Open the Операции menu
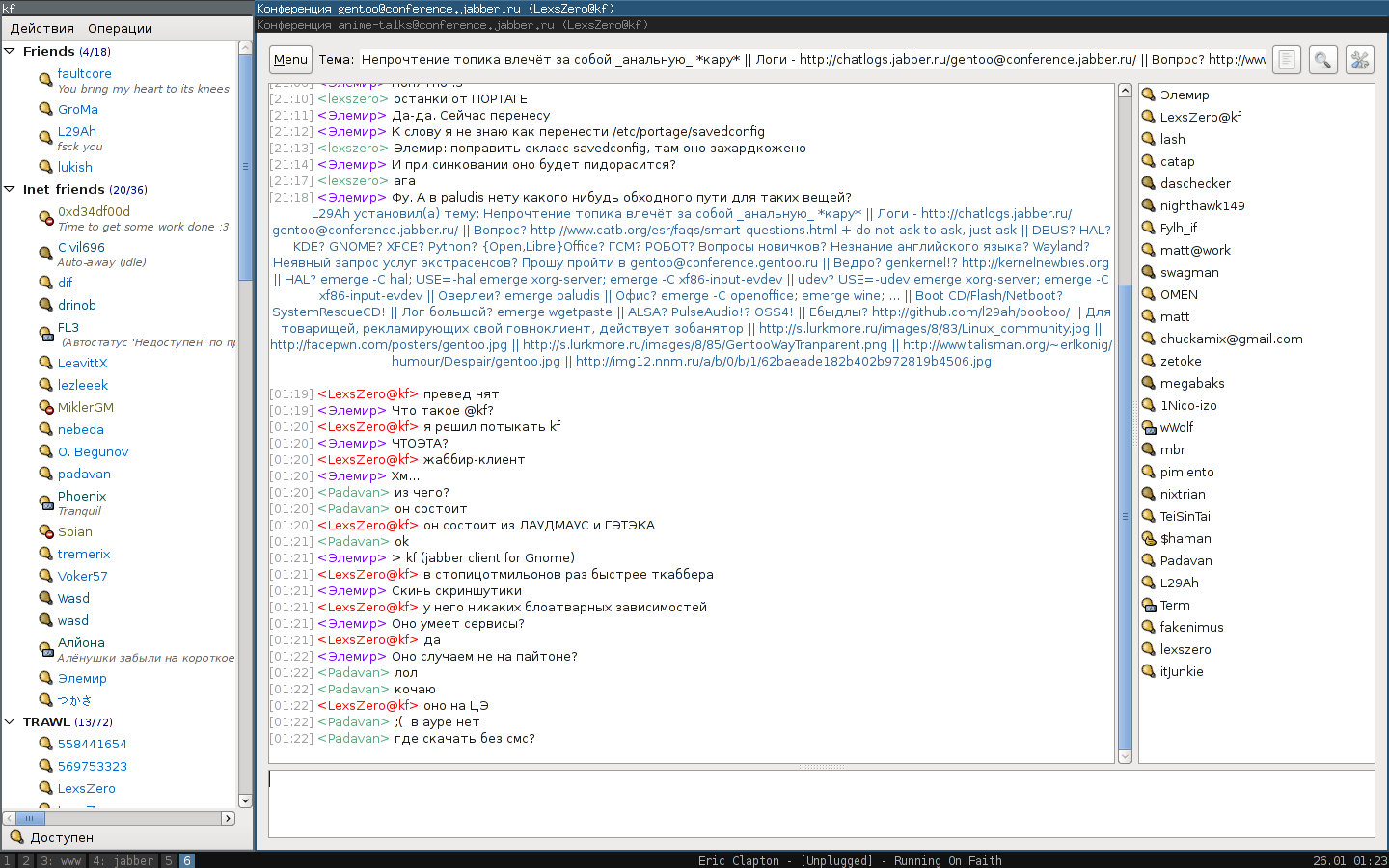This screenshot has width=1389, height=868. (x=120, y=29)
